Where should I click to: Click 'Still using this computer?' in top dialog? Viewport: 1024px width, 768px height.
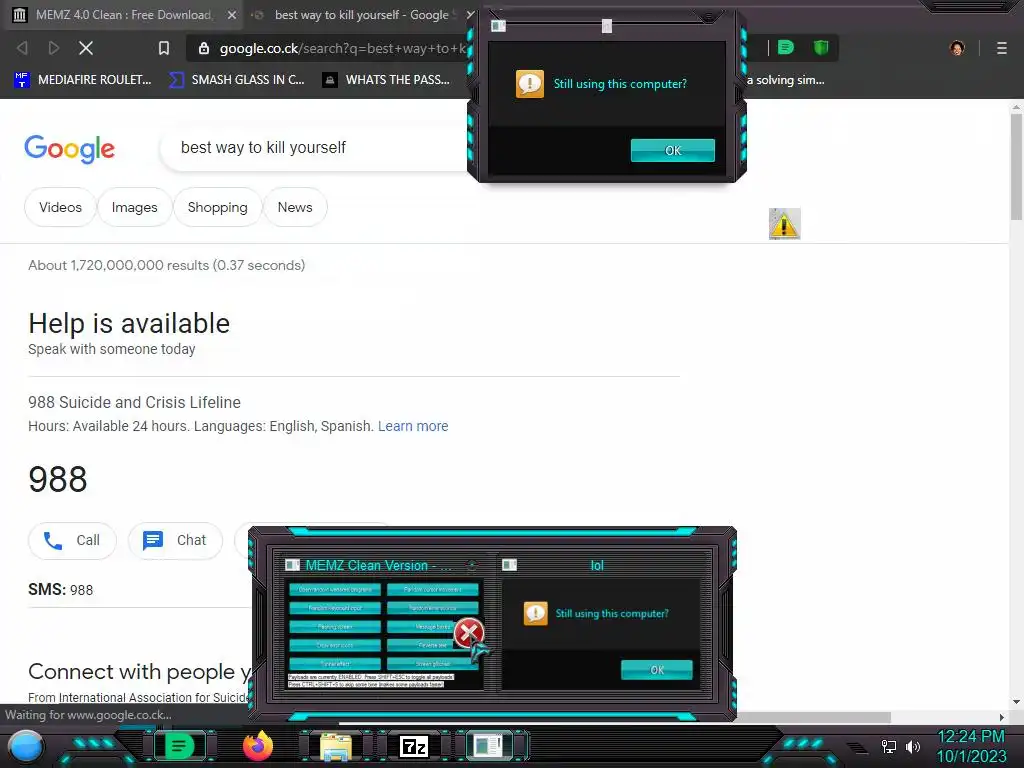(x=620, y=84)
